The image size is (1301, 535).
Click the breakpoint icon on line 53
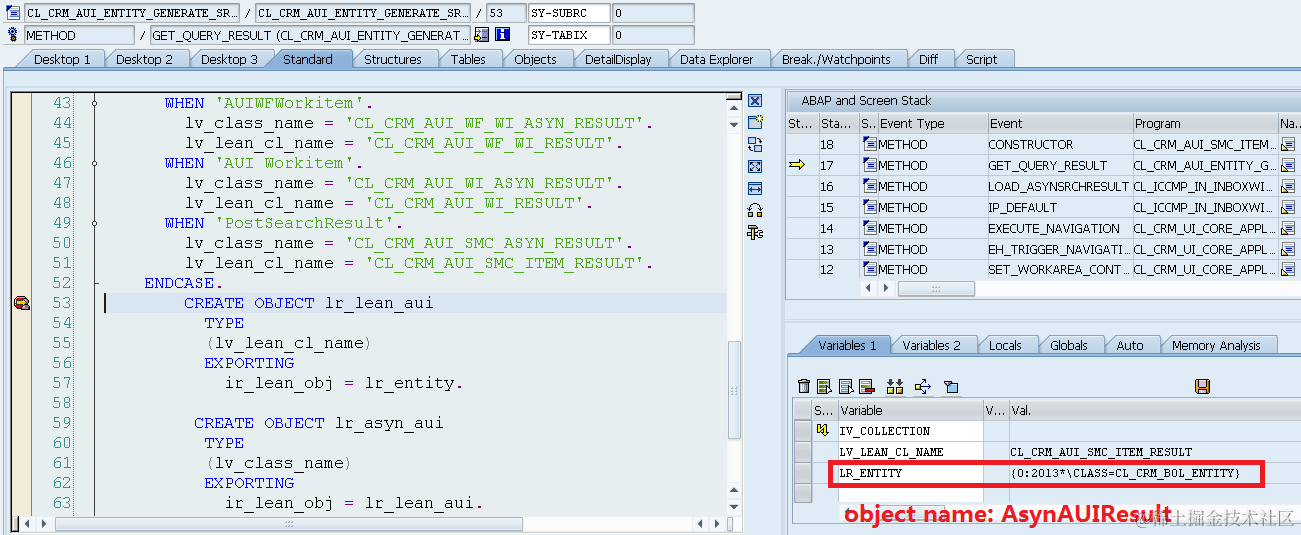click(21, 303)
